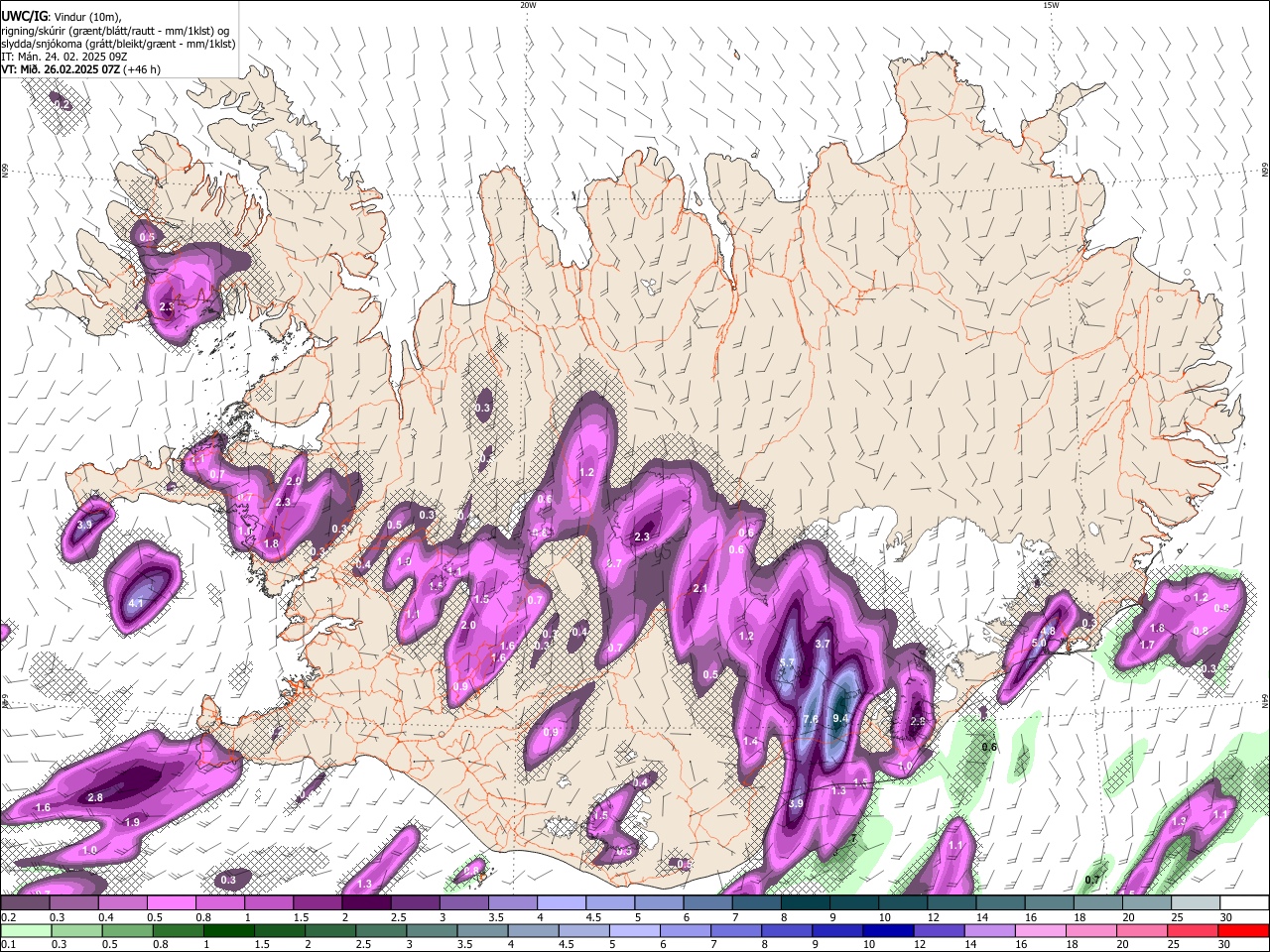Click the 5.7 precipitation value on the map
Image resolution: width=1270 pixels, height=952 pixels.
(x=788, y=662)
